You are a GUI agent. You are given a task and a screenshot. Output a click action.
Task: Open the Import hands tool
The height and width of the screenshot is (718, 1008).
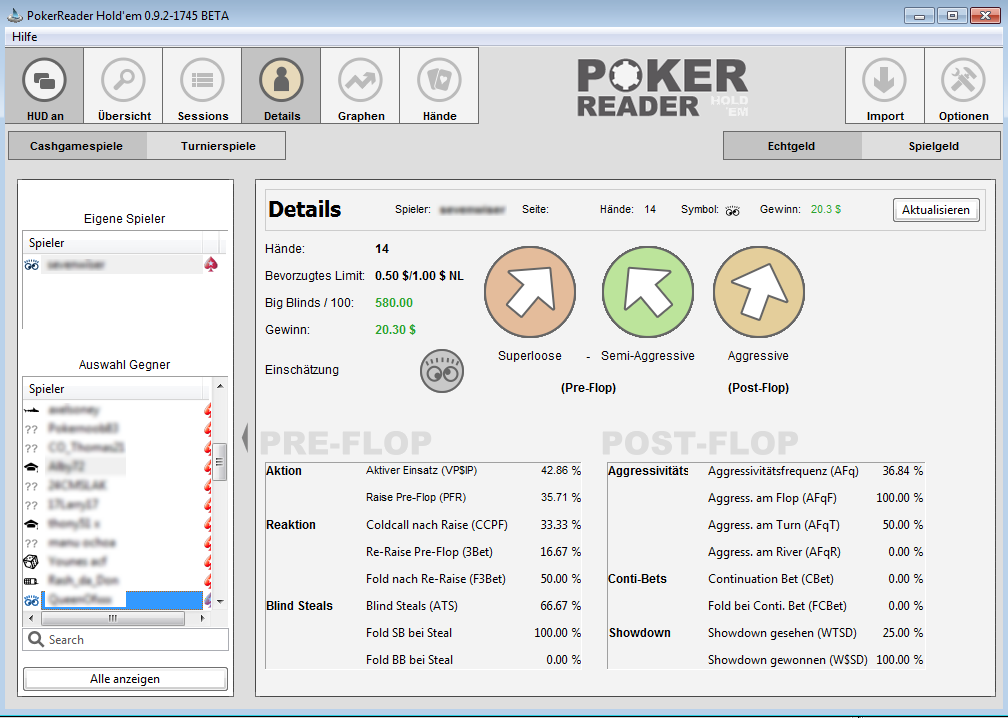[x=885, y=85]
